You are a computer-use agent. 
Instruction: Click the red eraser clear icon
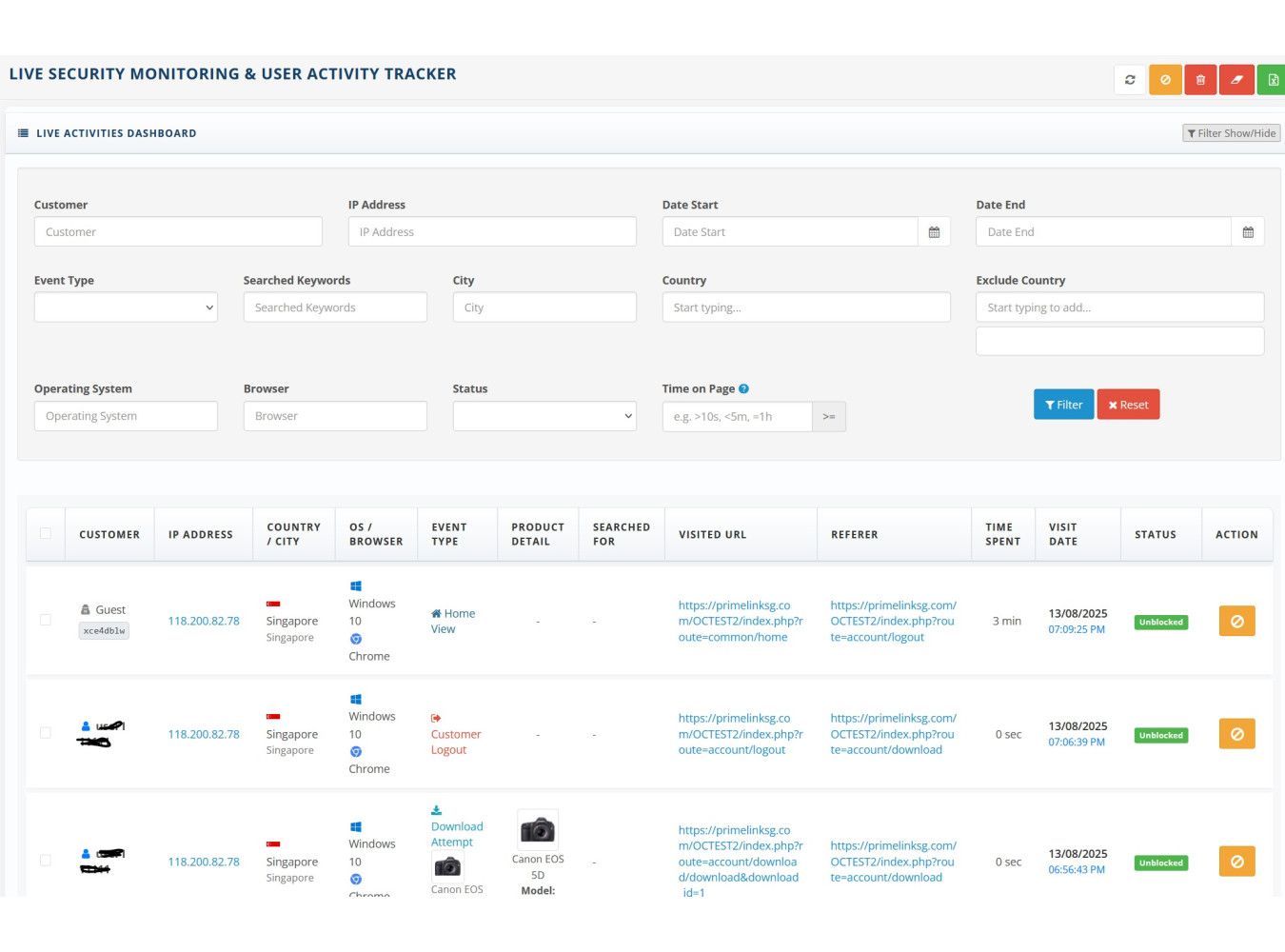point(1236,80)
